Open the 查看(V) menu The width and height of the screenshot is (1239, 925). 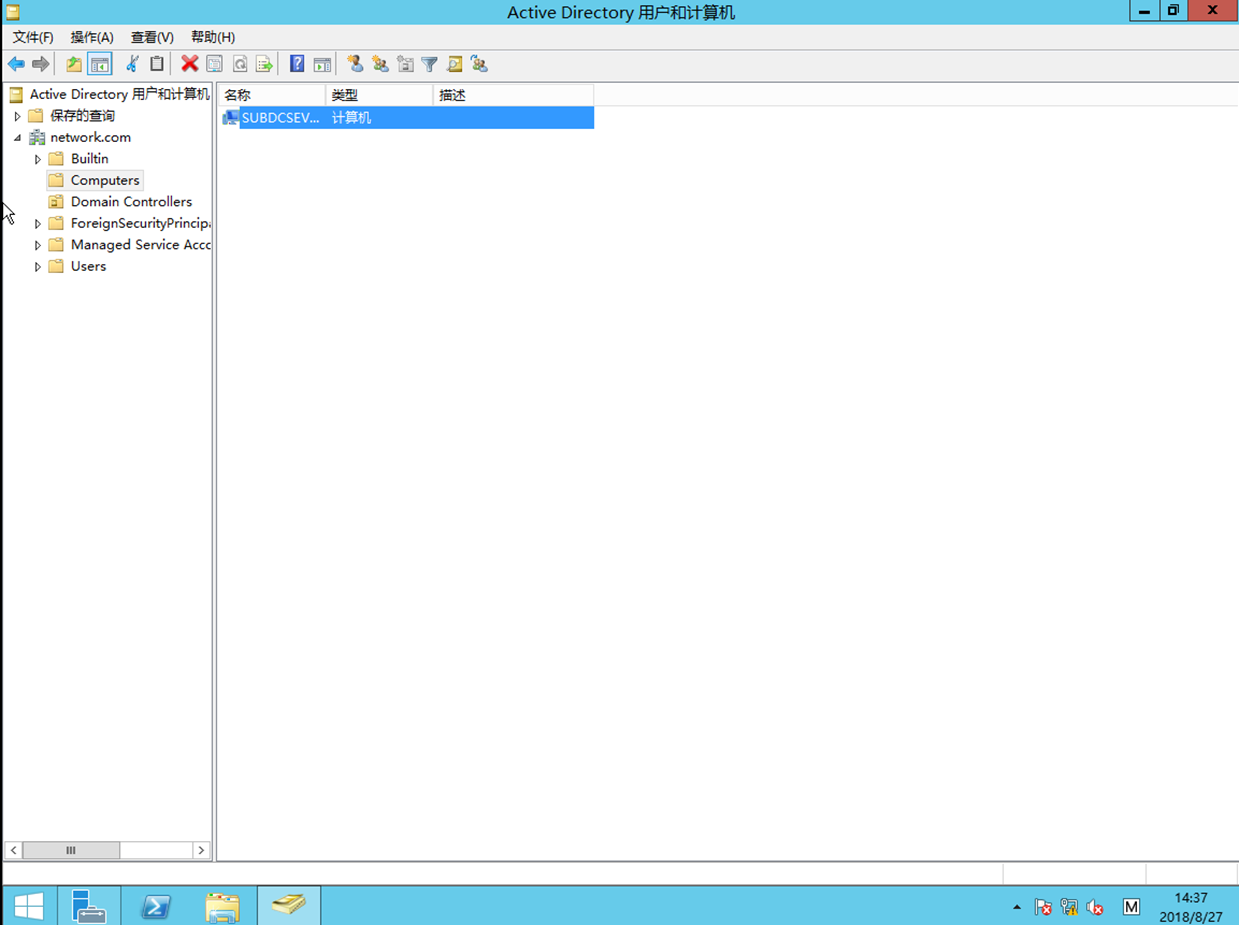coord(152,37)
